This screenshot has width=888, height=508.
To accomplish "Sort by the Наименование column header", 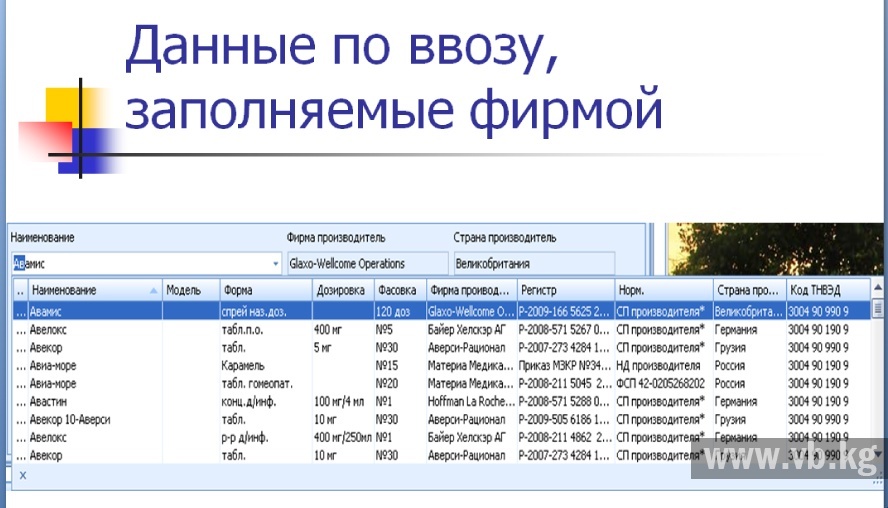I will point(95,291).
